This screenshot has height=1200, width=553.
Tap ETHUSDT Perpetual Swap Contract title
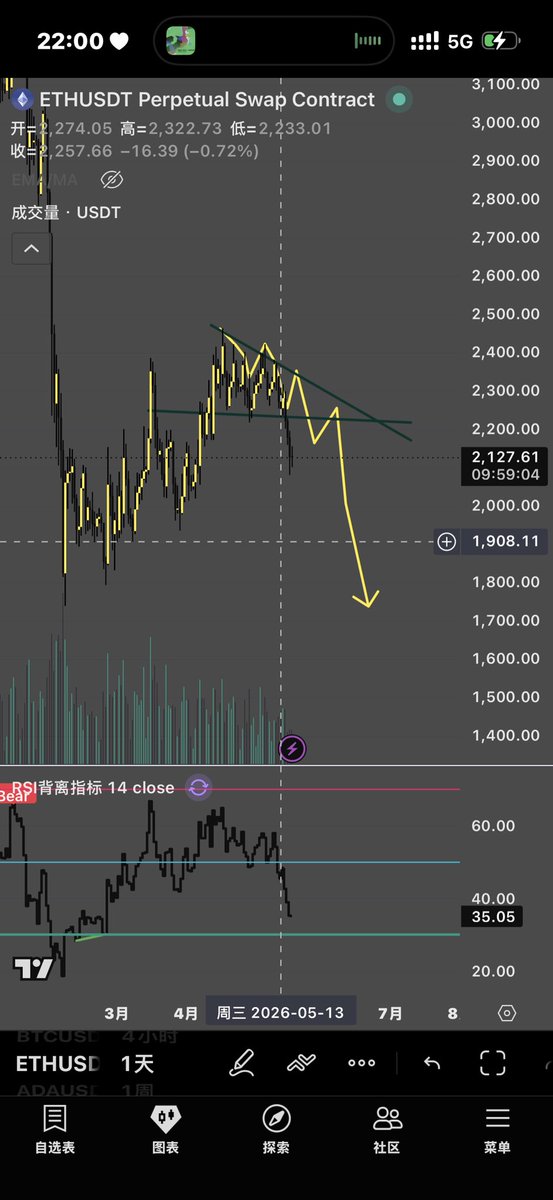point(207,99)
